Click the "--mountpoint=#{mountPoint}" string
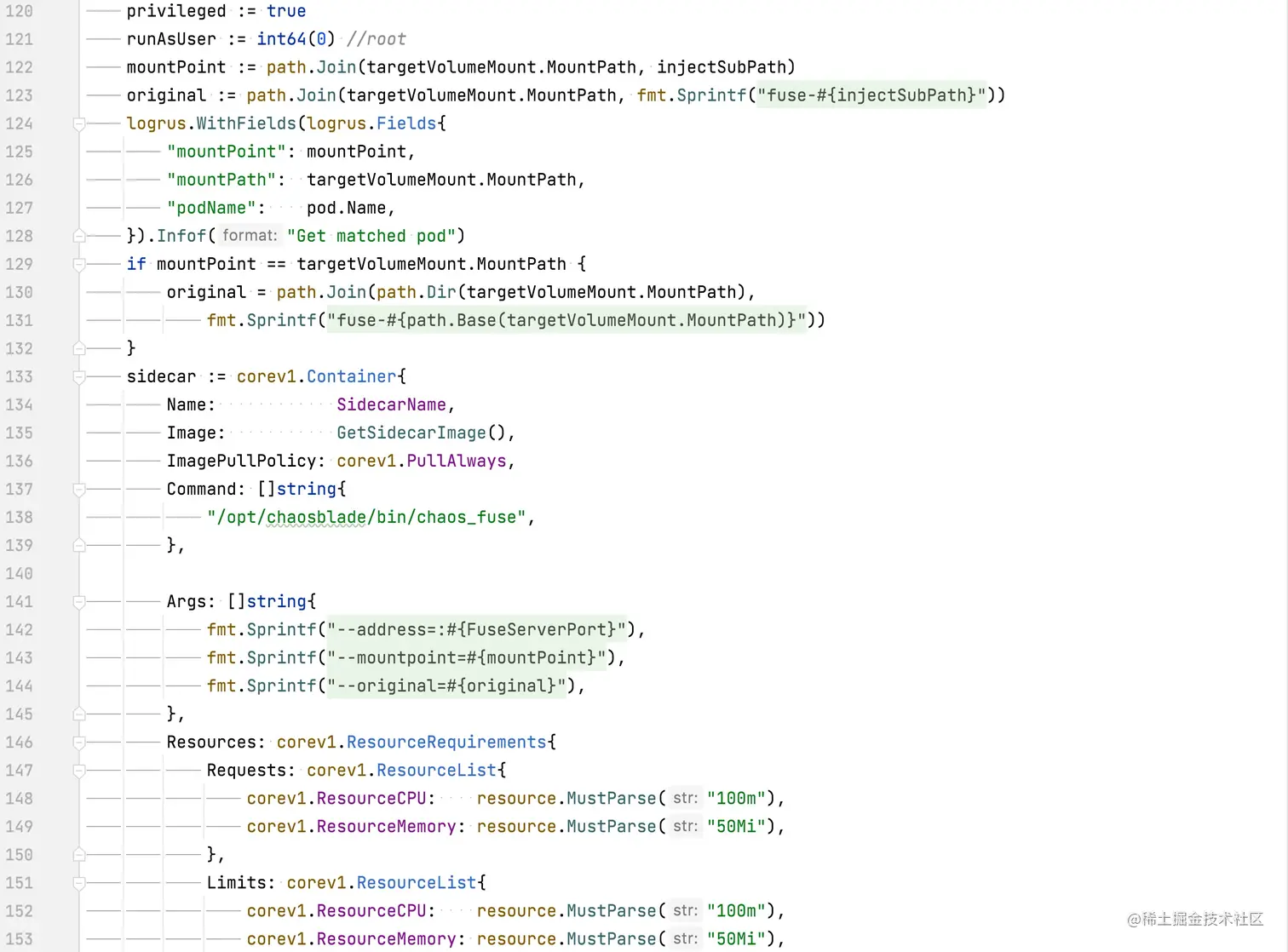 point(466,657)
